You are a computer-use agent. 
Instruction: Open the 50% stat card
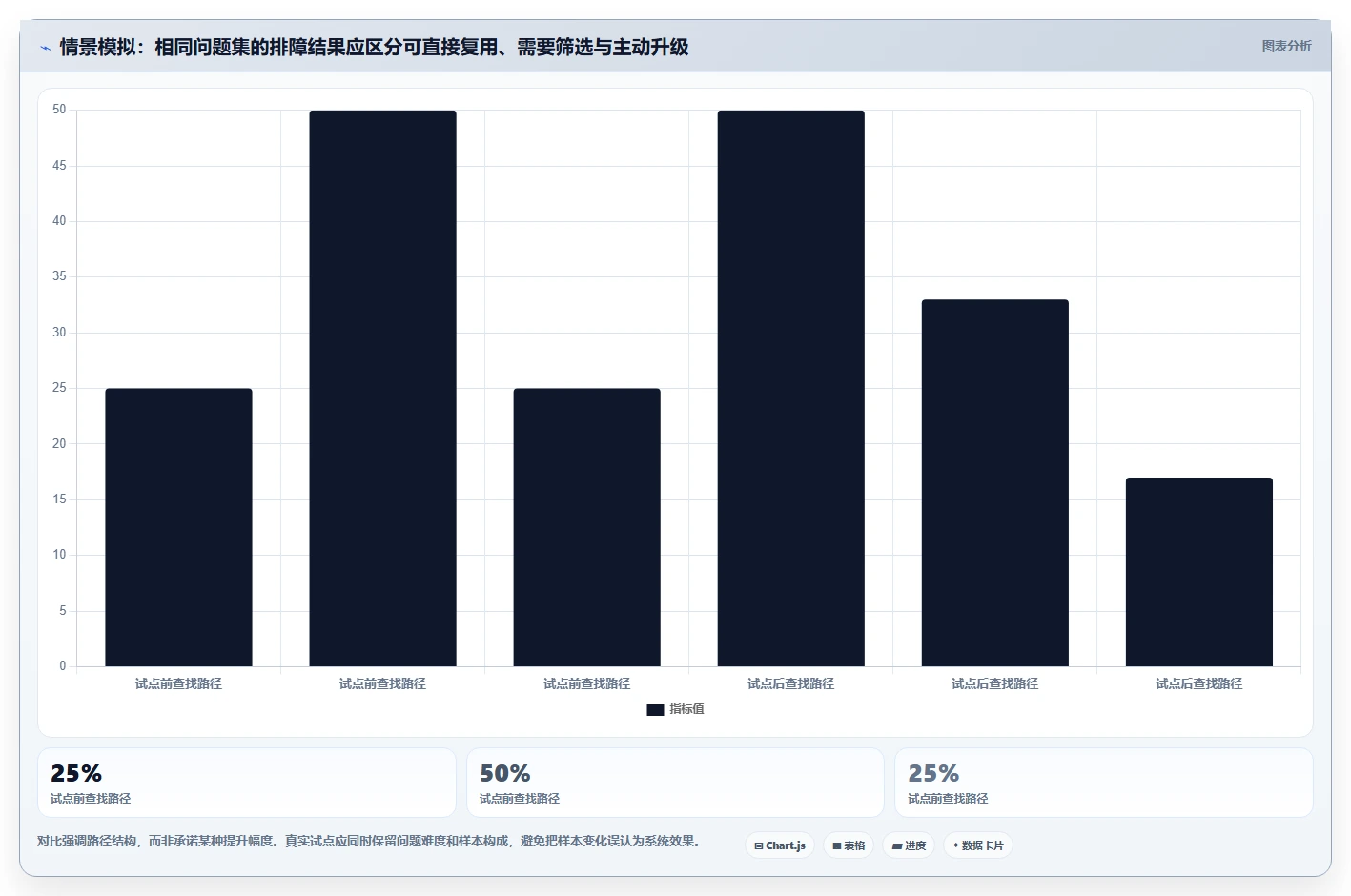675,783
